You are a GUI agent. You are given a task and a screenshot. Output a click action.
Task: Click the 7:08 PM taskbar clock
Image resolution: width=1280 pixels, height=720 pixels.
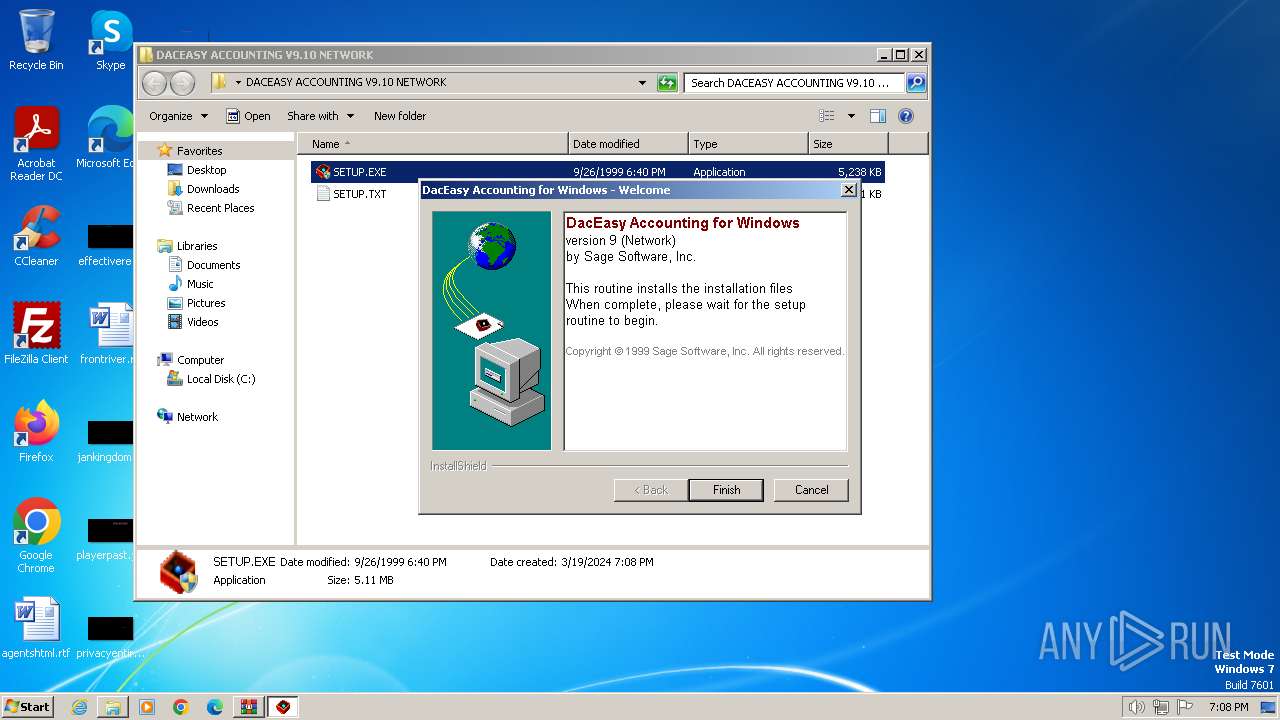1228,707
